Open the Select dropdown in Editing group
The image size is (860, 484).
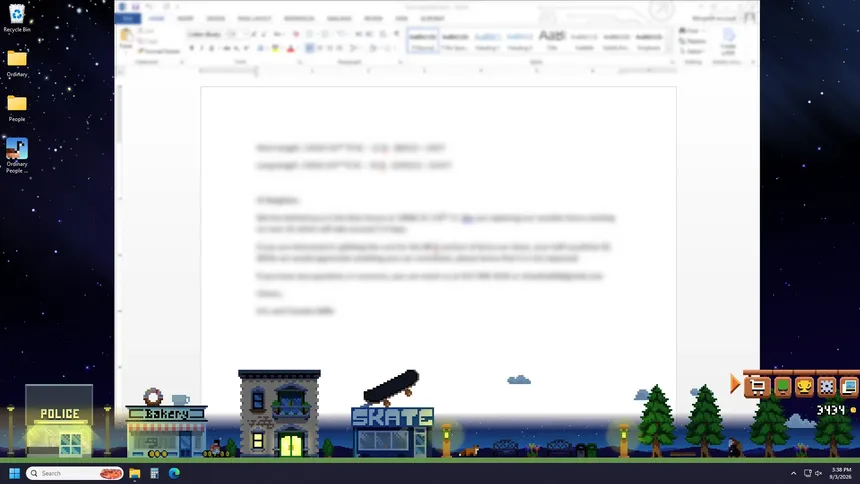click(692, 51)
